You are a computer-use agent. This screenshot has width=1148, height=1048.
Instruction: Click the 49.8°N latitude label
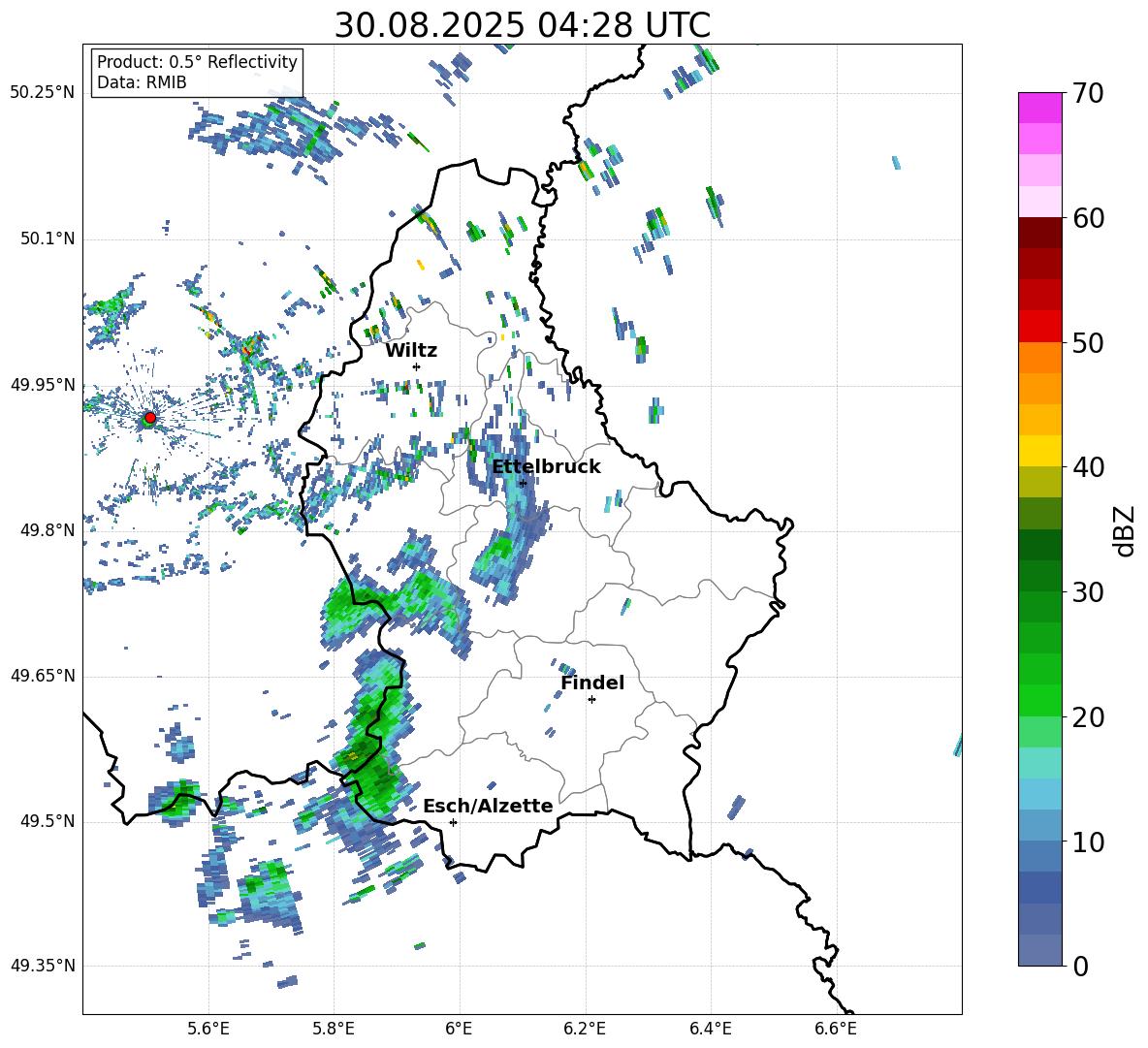47,530
